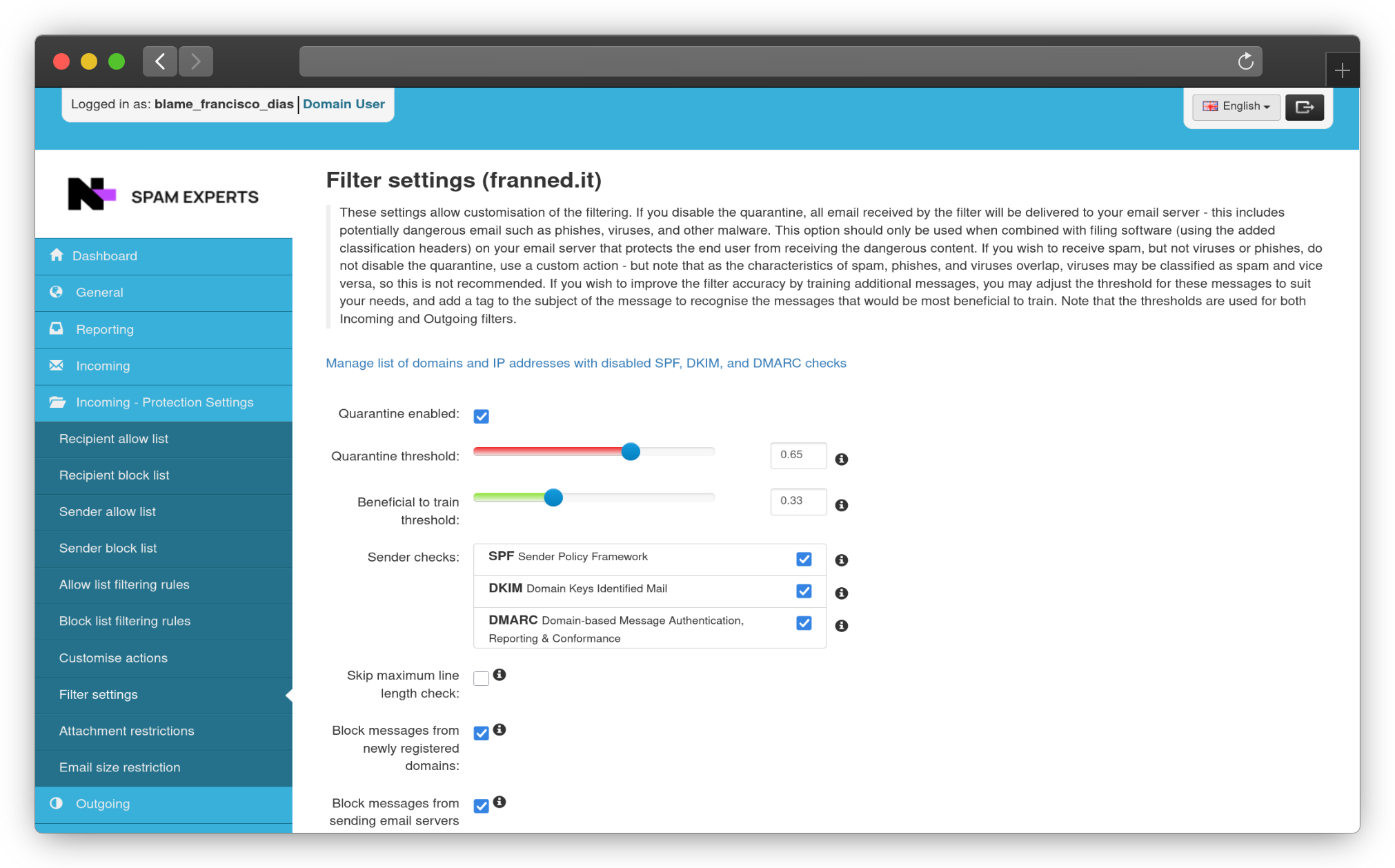The width and height of the screenshot is (1395, 868).
Task: Click the DKIM info icon
Action: [841, 593]
